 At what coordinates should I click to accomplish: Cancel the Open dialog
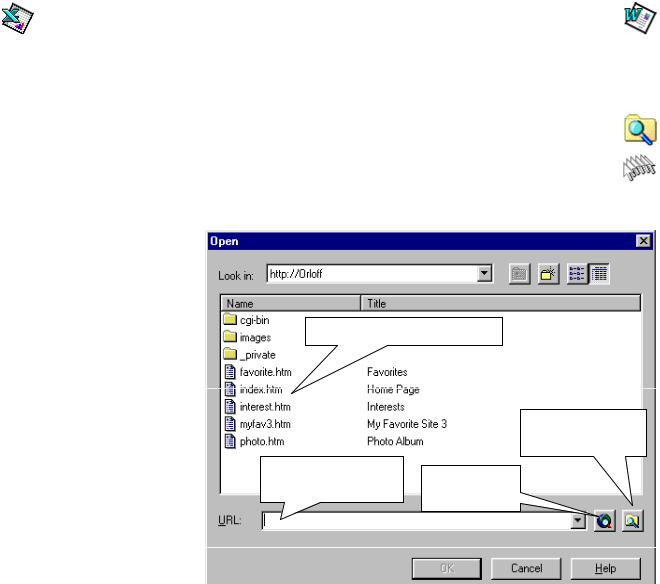[526, 568]
